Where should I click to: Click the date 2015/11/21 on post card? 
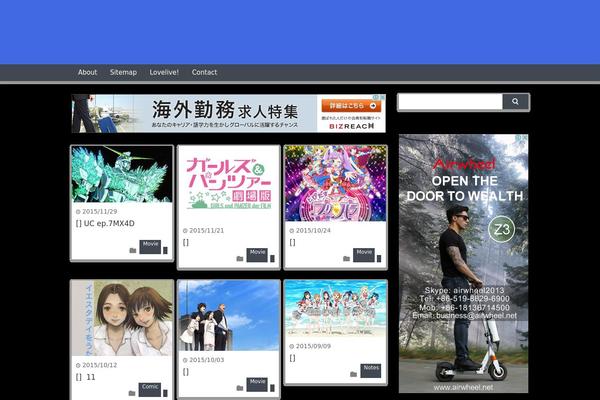pyautogui.click(x=207, y=231)
